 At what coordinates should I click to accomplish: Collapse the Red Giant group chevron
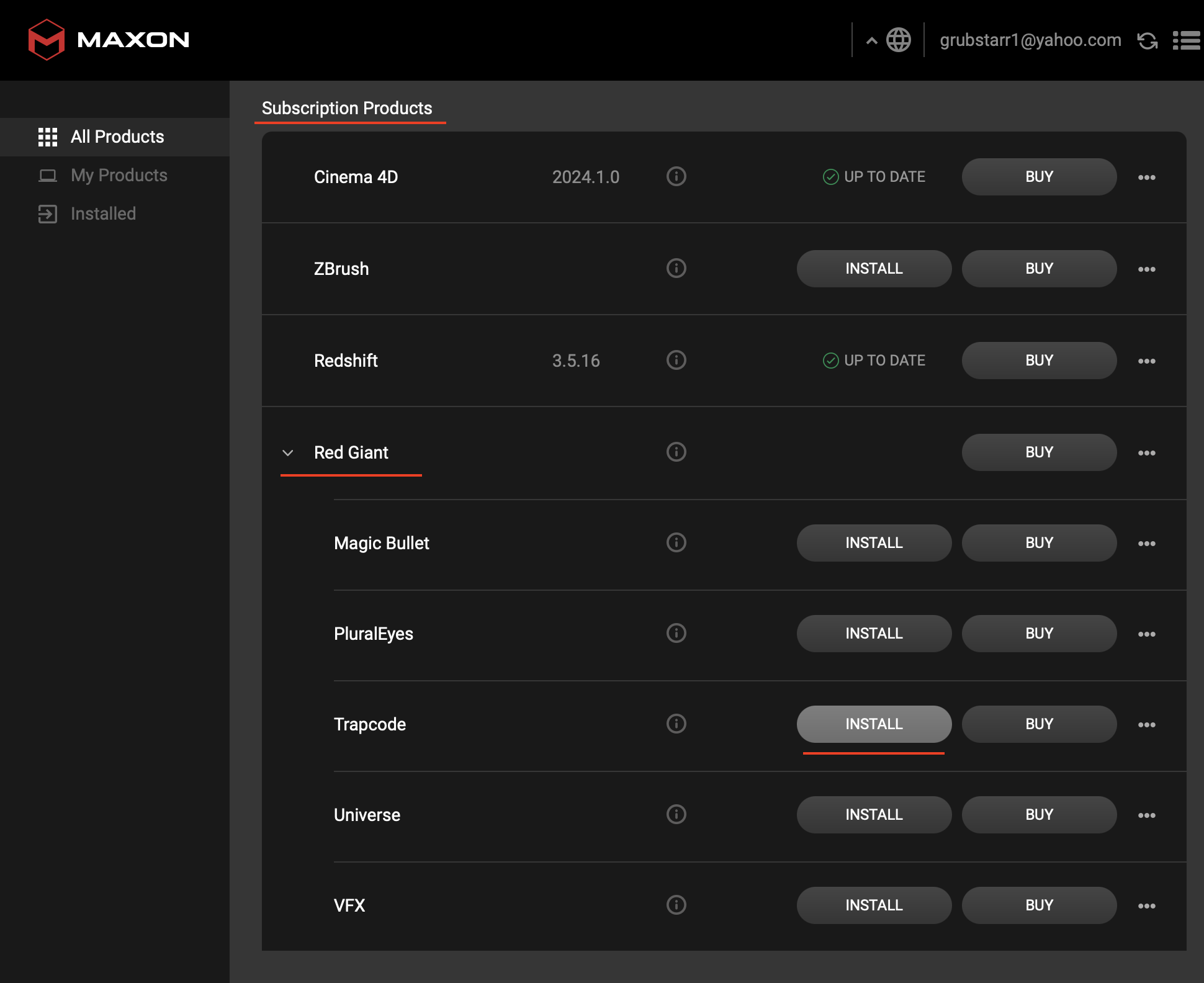pyautogui.click(x=287, y=453)
